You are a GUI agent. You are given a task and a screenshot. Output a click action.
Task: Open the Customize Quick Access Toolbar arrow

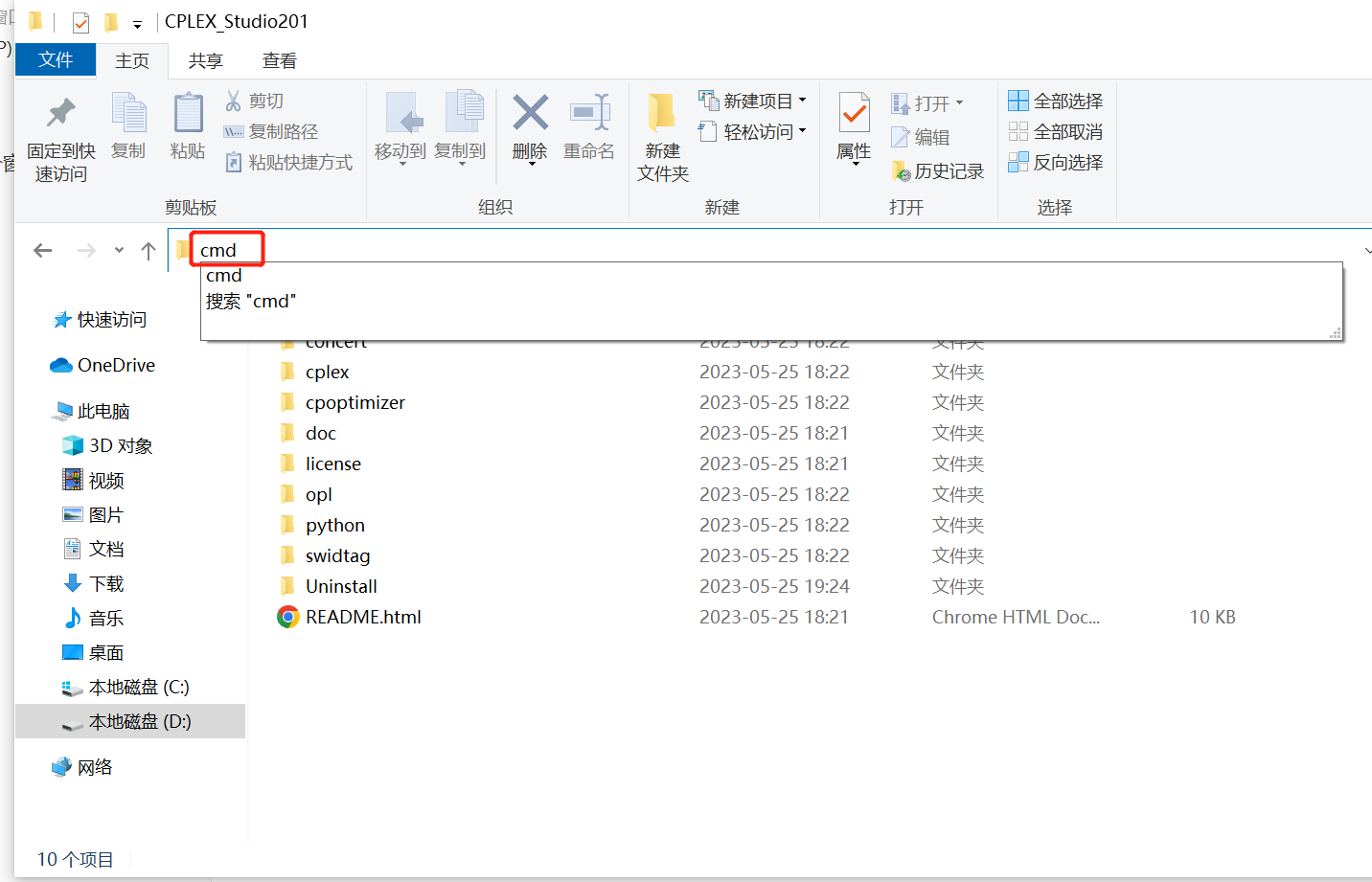pyautogui.click(x=137, y=24)
